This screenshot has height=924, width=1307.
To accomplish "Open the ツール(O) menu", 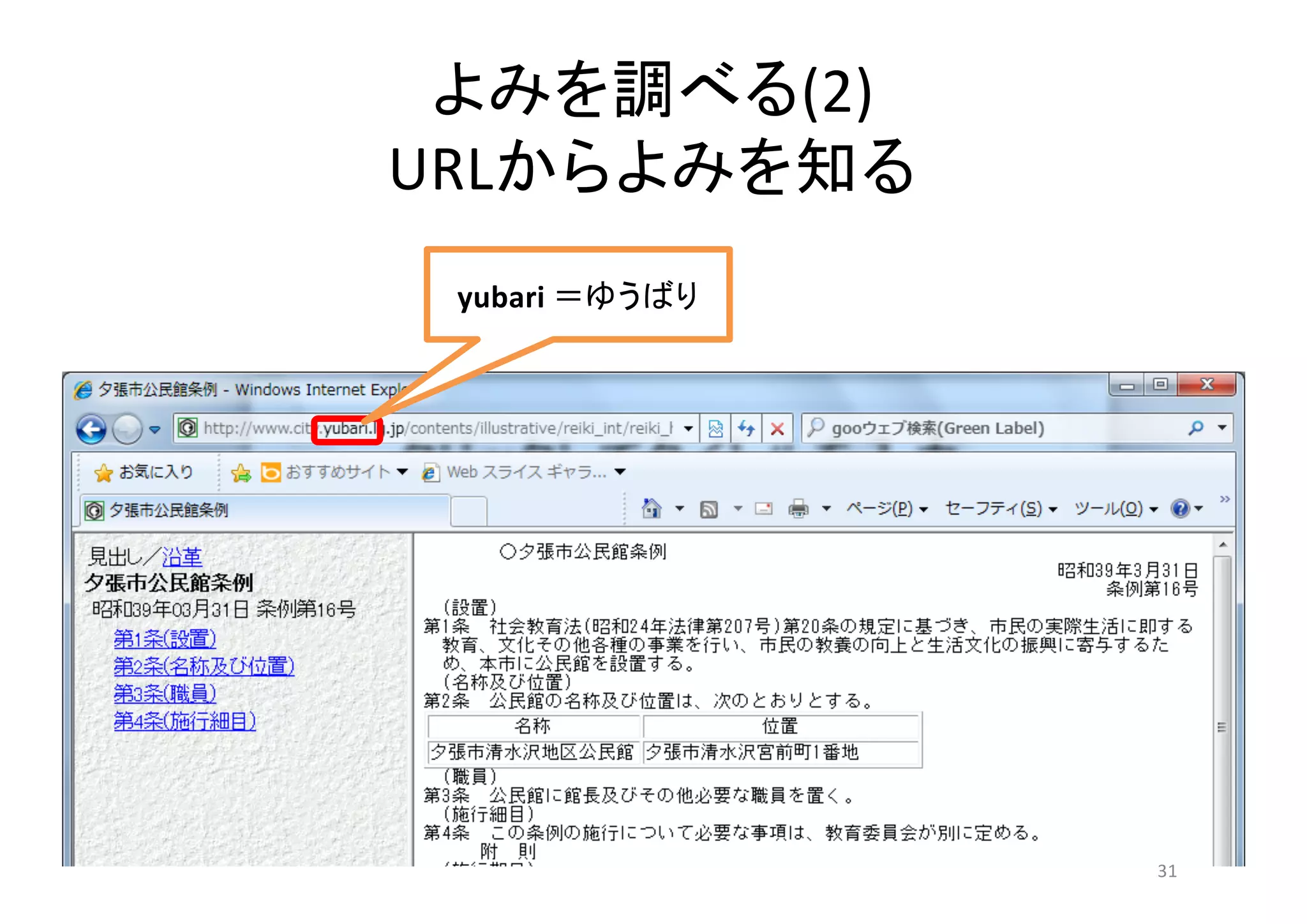I will [x=1116, y=509].
